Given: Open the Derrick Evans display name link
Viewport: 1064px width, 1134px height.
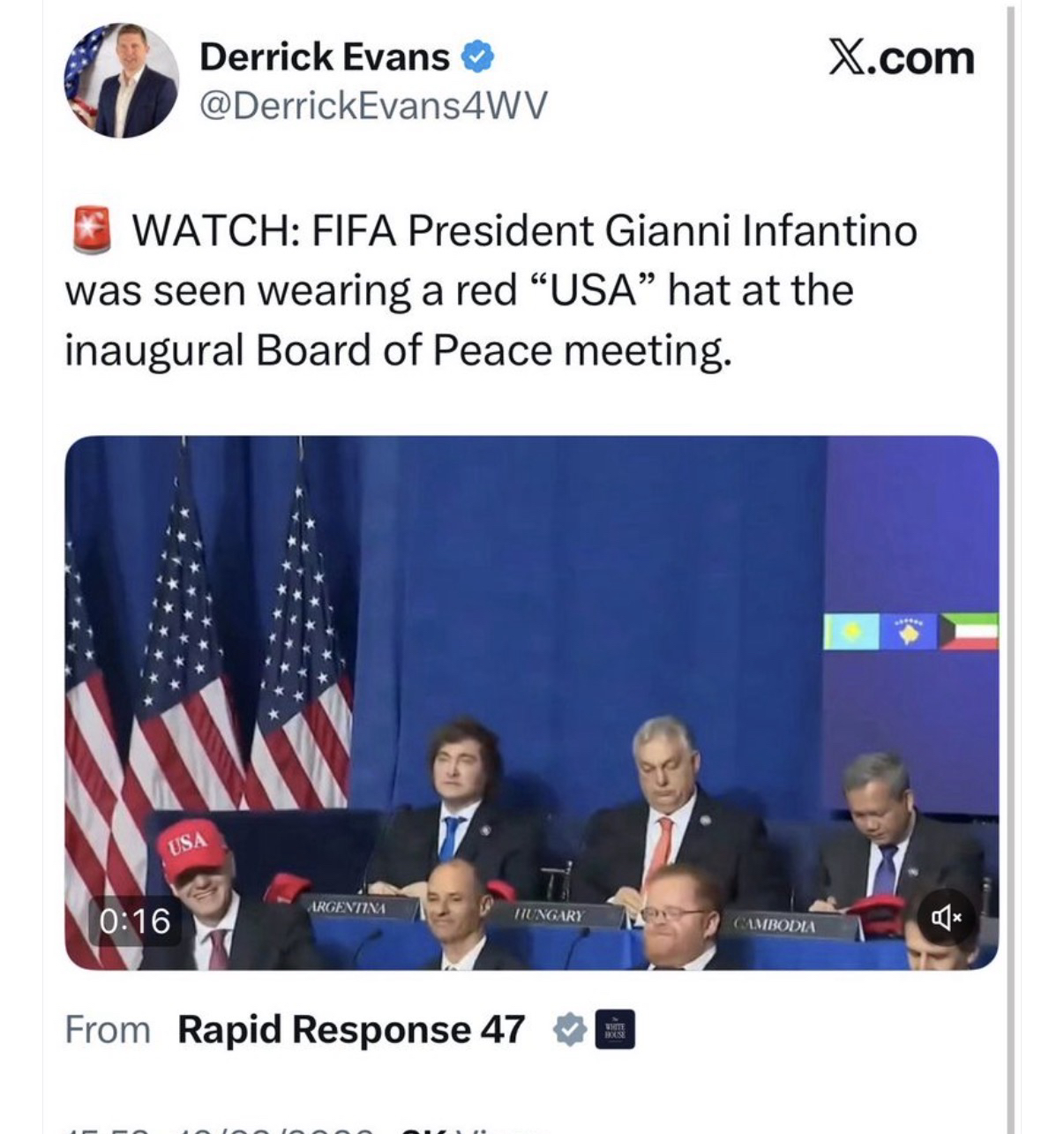Looking at the screenshot, I should tap(325, 57).
